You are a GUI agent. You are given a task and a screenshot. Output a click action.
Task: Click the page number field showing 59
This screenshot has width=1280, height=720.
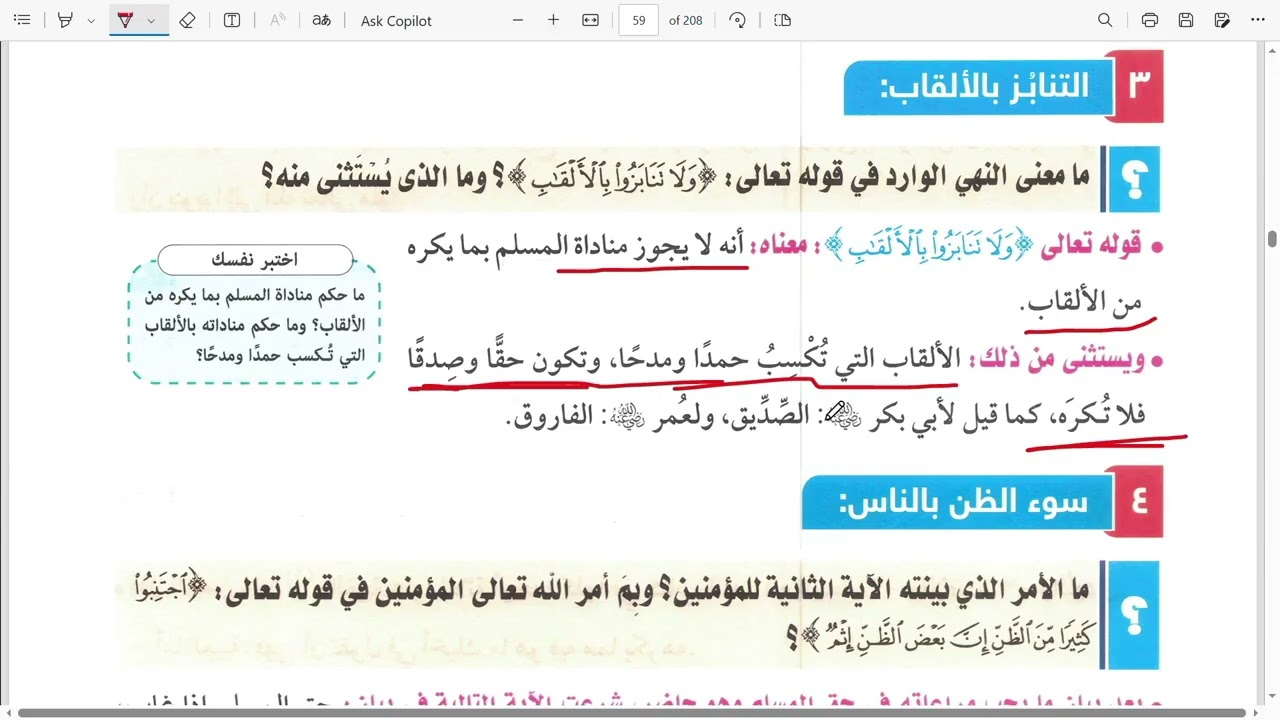point(638,20)
